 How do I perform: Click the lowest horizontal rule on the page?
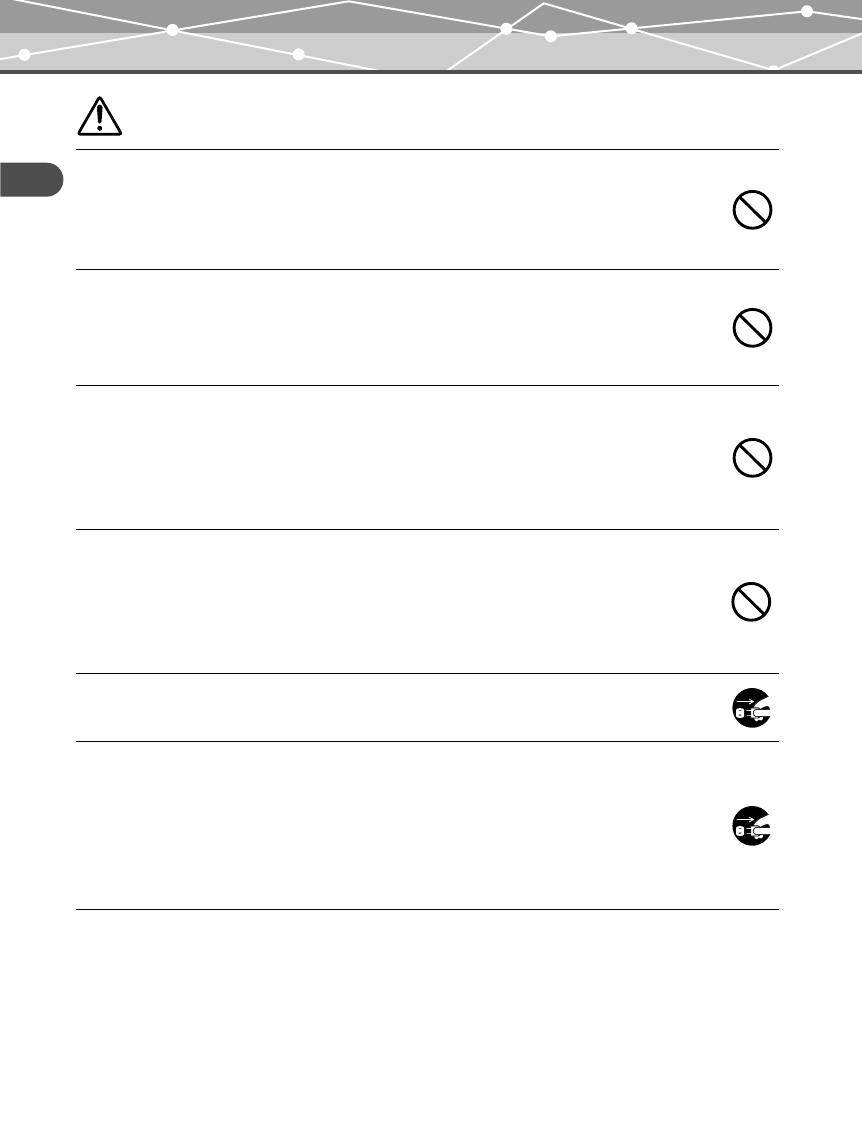[427, 909]
